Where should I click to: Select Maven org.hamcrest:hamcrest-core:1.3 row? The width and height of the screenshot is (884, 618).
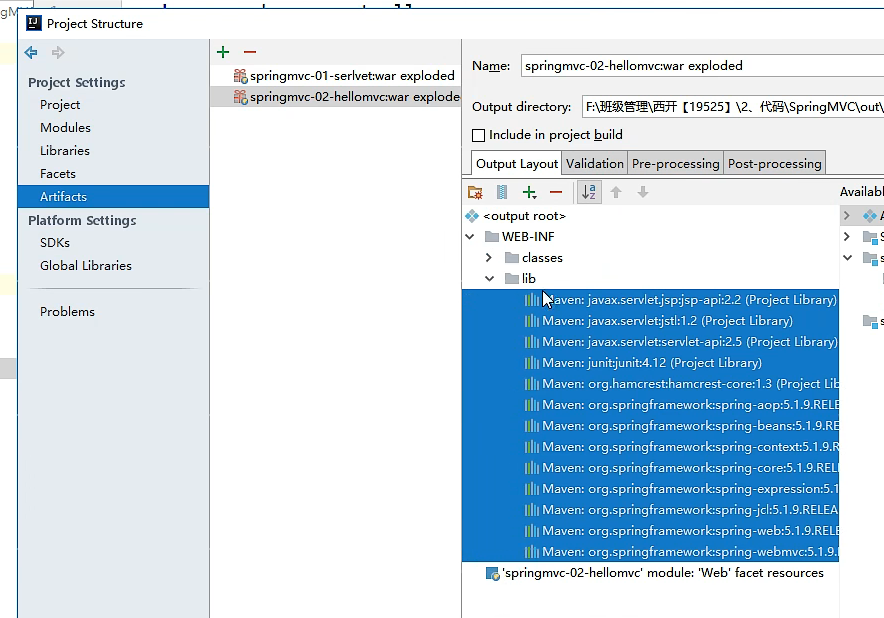(x=651, y=384)
